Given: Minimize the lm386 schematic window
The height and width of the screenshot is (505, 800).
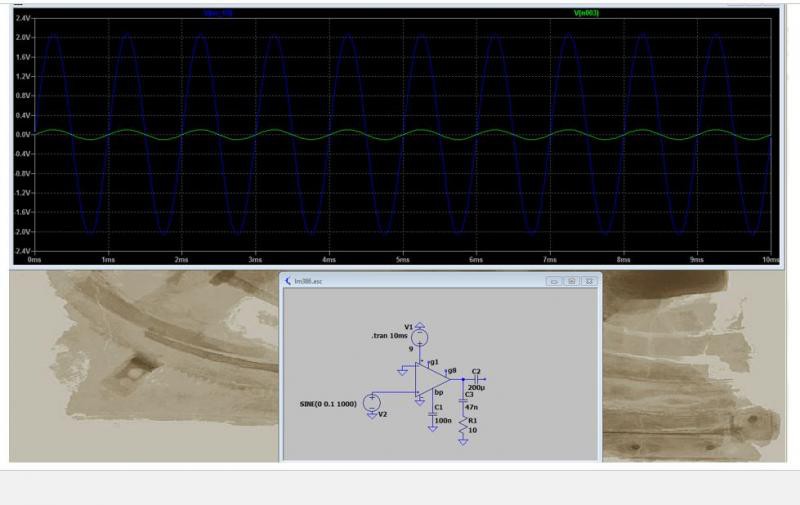Looking at the screenshot, I should (553, 281).
